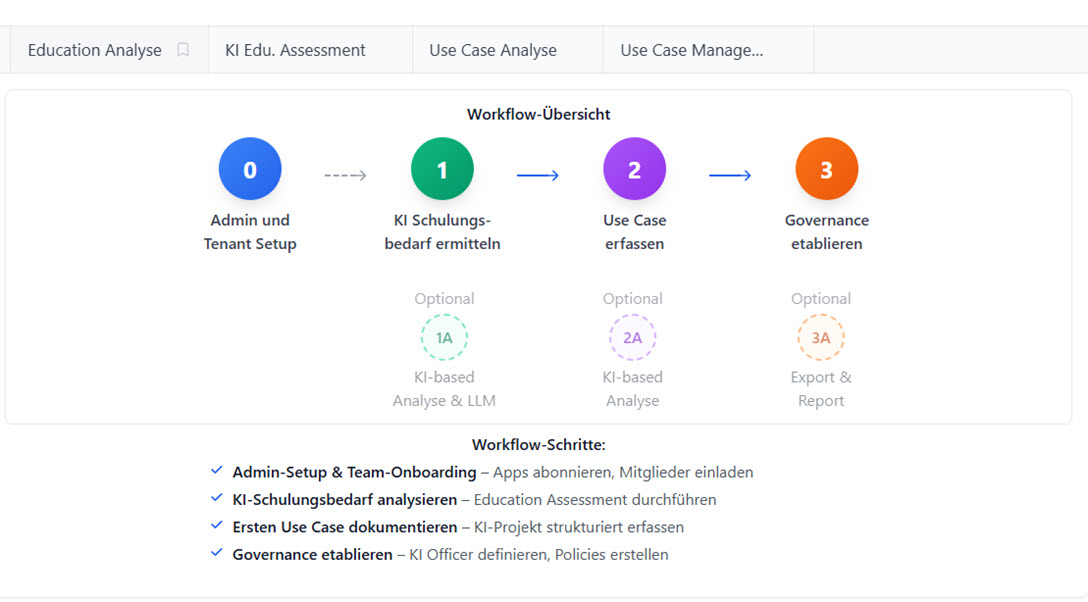The image size is (1088, 602).
Task: Open the orange step 3 circle
Action: pos(826,169)
